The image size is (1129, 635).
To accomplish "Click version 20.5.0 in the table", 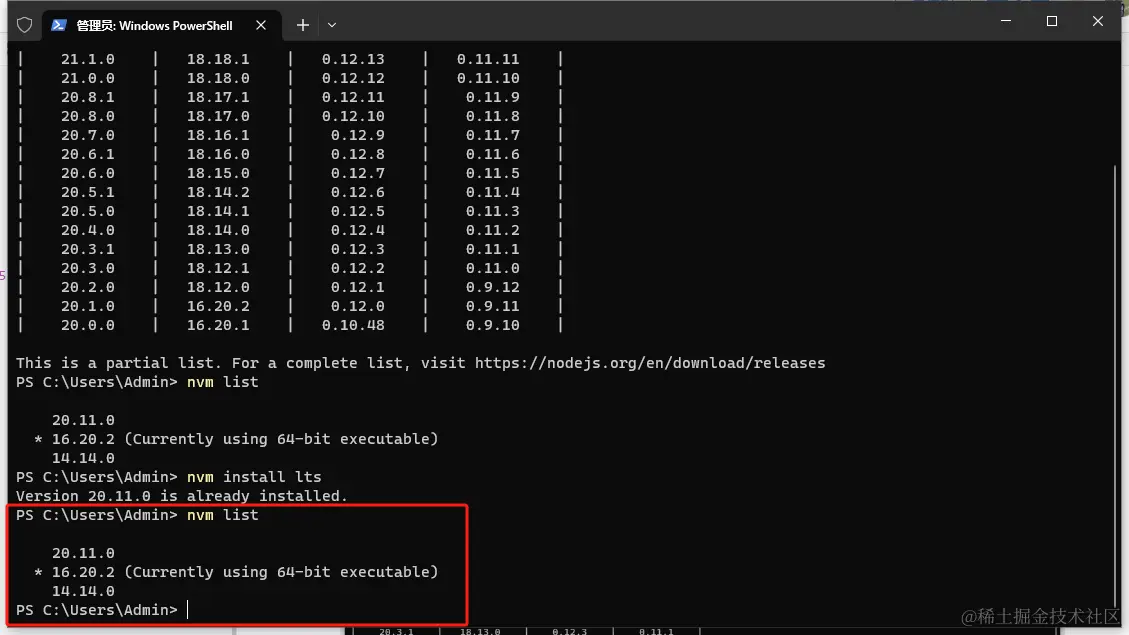I will coord(88,211).
